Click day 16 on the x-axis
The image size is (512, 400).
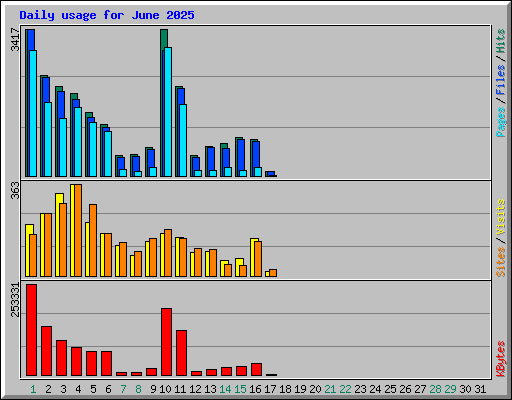coord(255,389)
